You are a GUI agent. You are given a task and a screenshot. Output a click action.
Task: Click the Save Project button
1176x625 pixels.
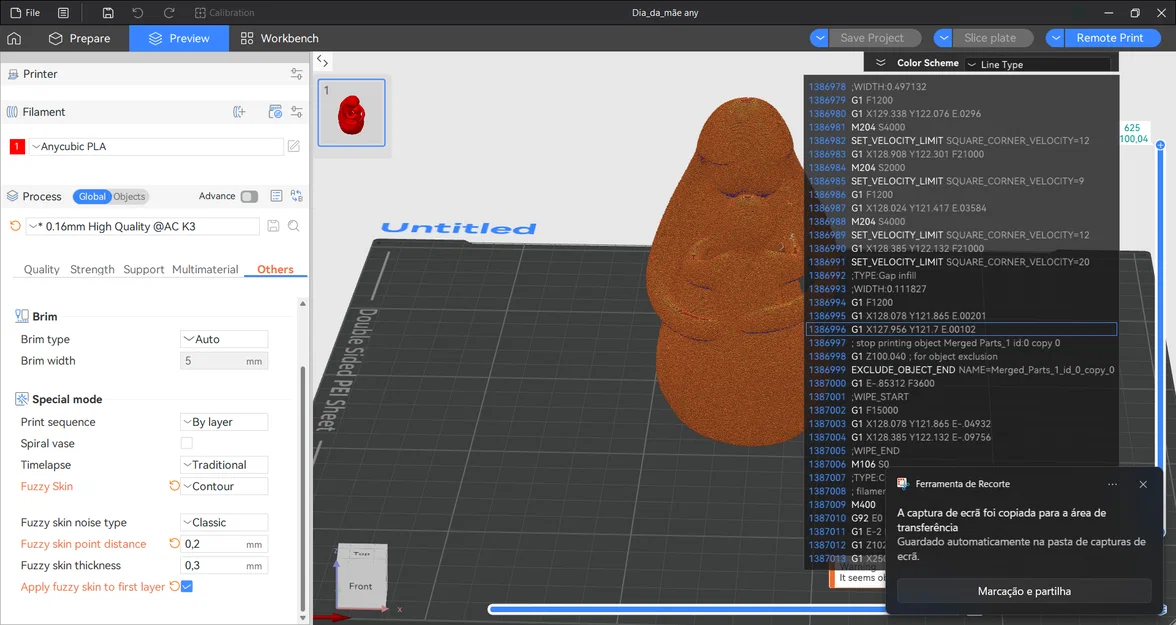click(872, 38)
